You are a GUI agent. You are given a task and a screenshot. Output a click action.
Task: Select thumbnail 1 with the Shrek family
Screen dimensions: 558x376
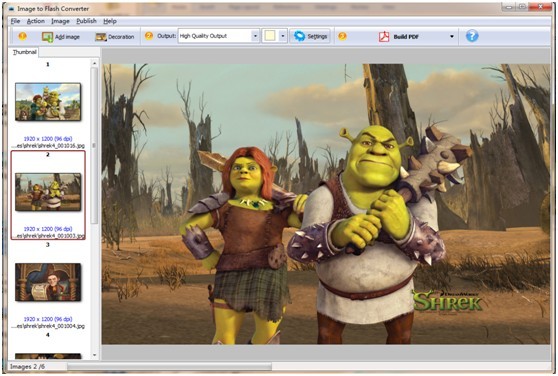click(x=48, y=102)
